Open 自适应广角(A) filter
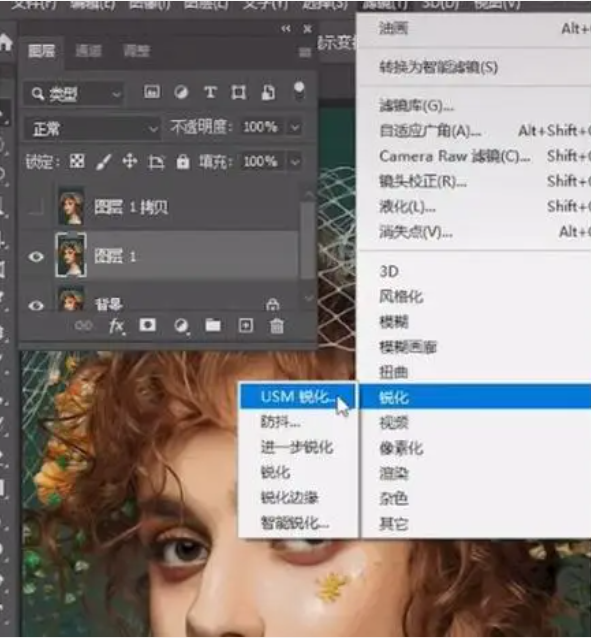Screen dimensions: 591x639 coord(476,131)
